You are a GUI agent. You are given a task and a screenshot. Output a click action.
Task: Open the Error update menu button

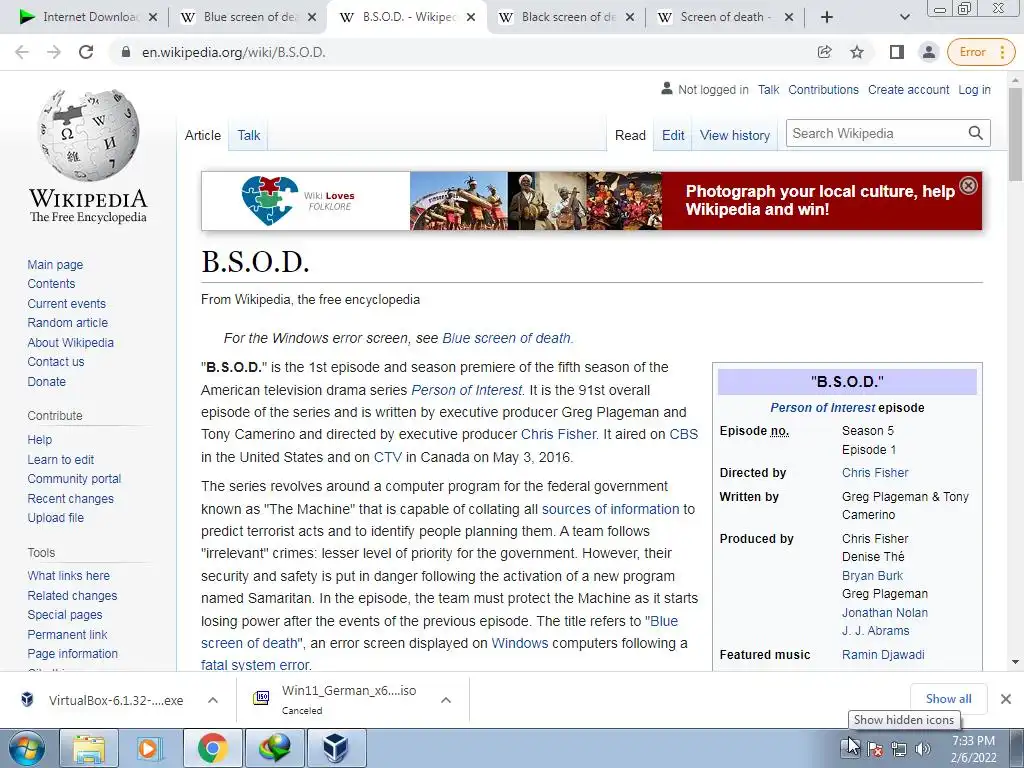tap(982, 52)
